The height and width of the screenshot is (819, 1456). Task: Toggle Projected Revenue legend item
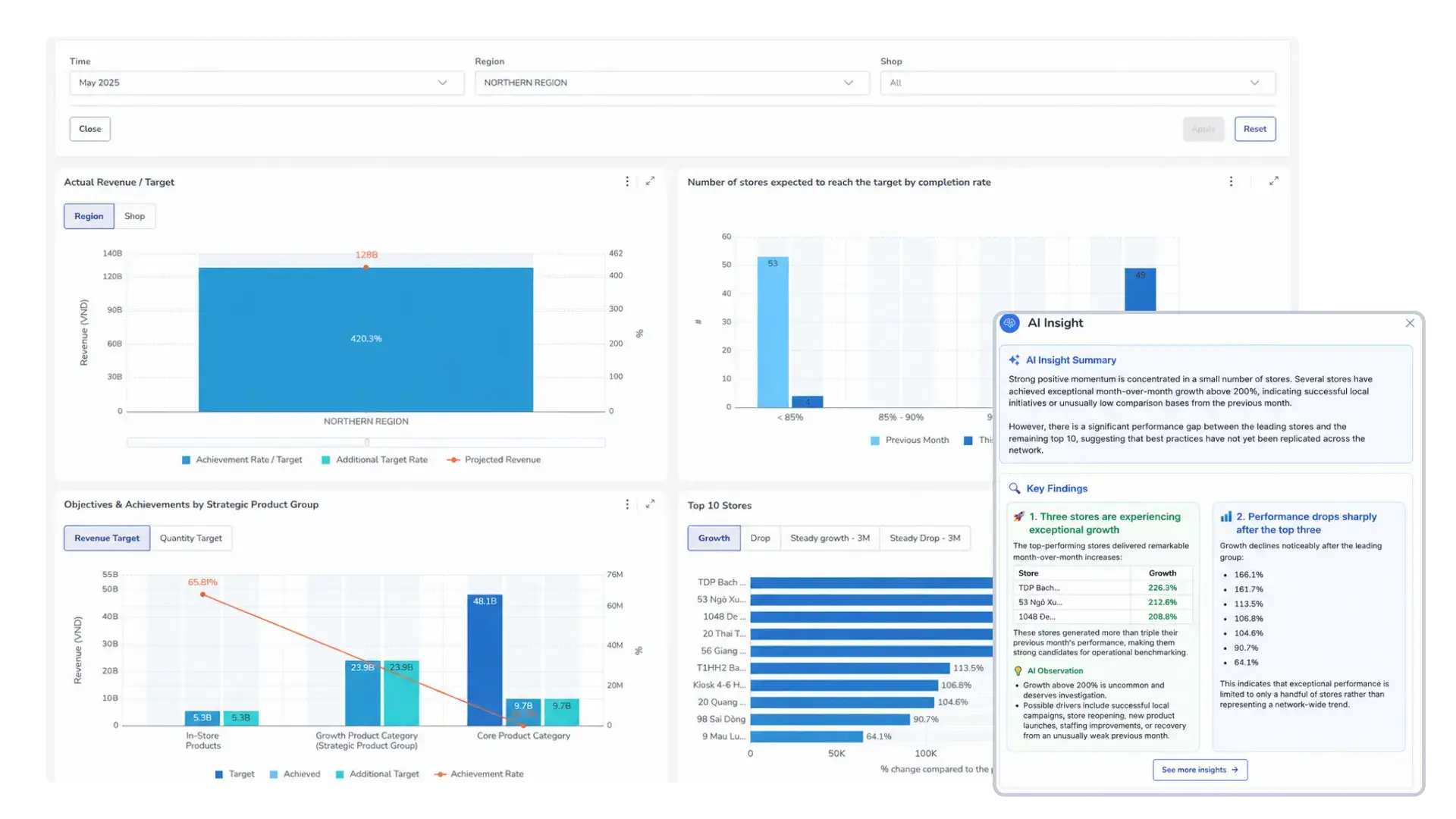(494, 460)
